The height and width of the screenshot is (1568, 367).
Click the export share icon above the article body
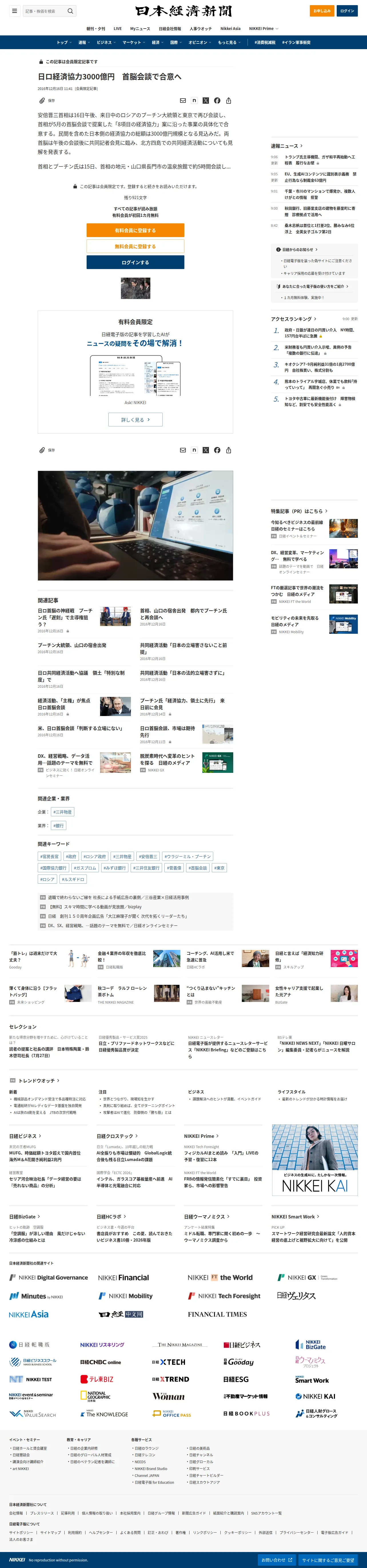coord(229,101)
